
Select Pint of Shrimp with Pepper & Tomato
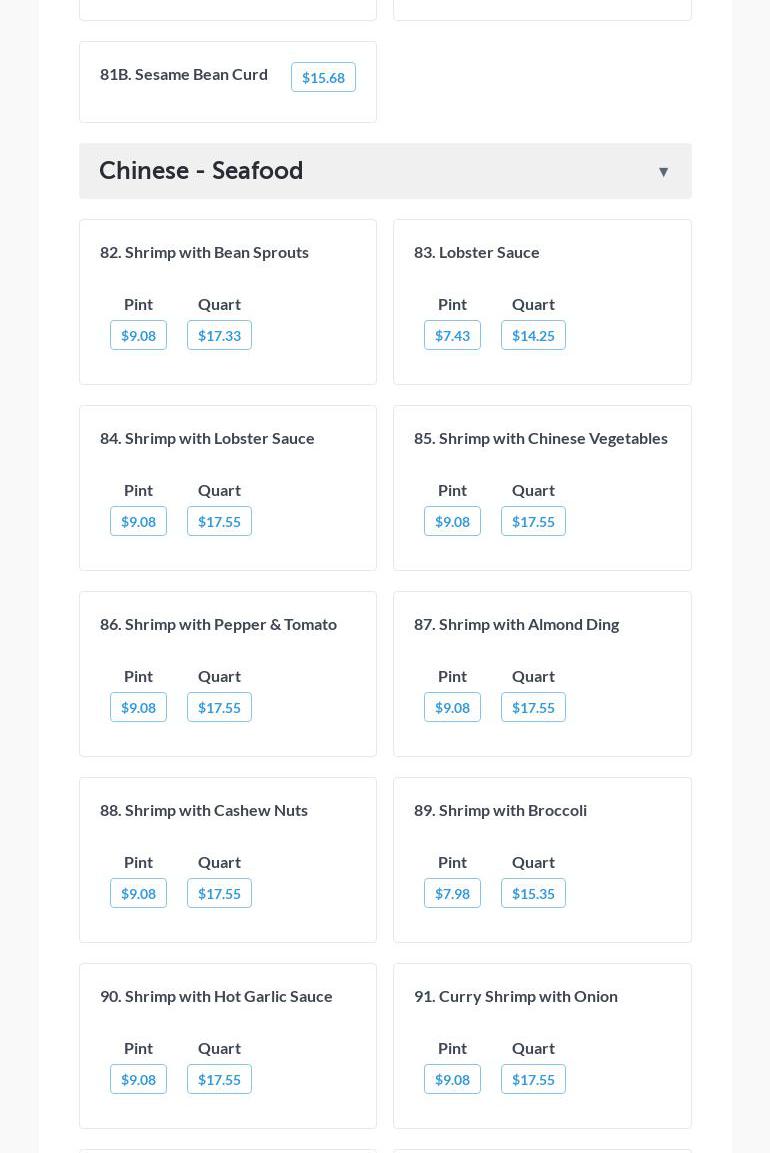pos(138,708)
